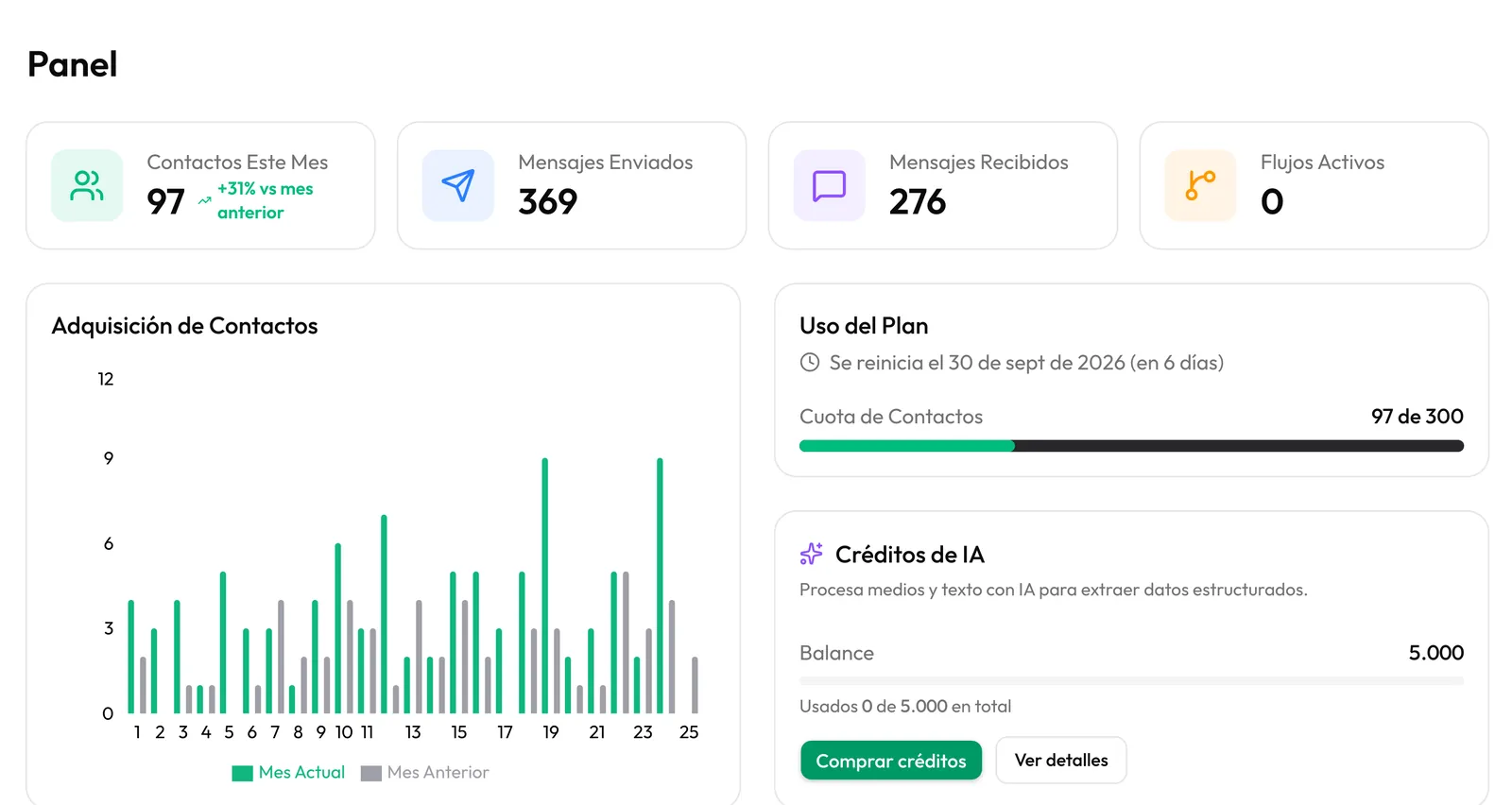The width and height of the screenshot is (1512, 805).
Task: Click the +31% vs mes anterior text
Action: point(265,200)
